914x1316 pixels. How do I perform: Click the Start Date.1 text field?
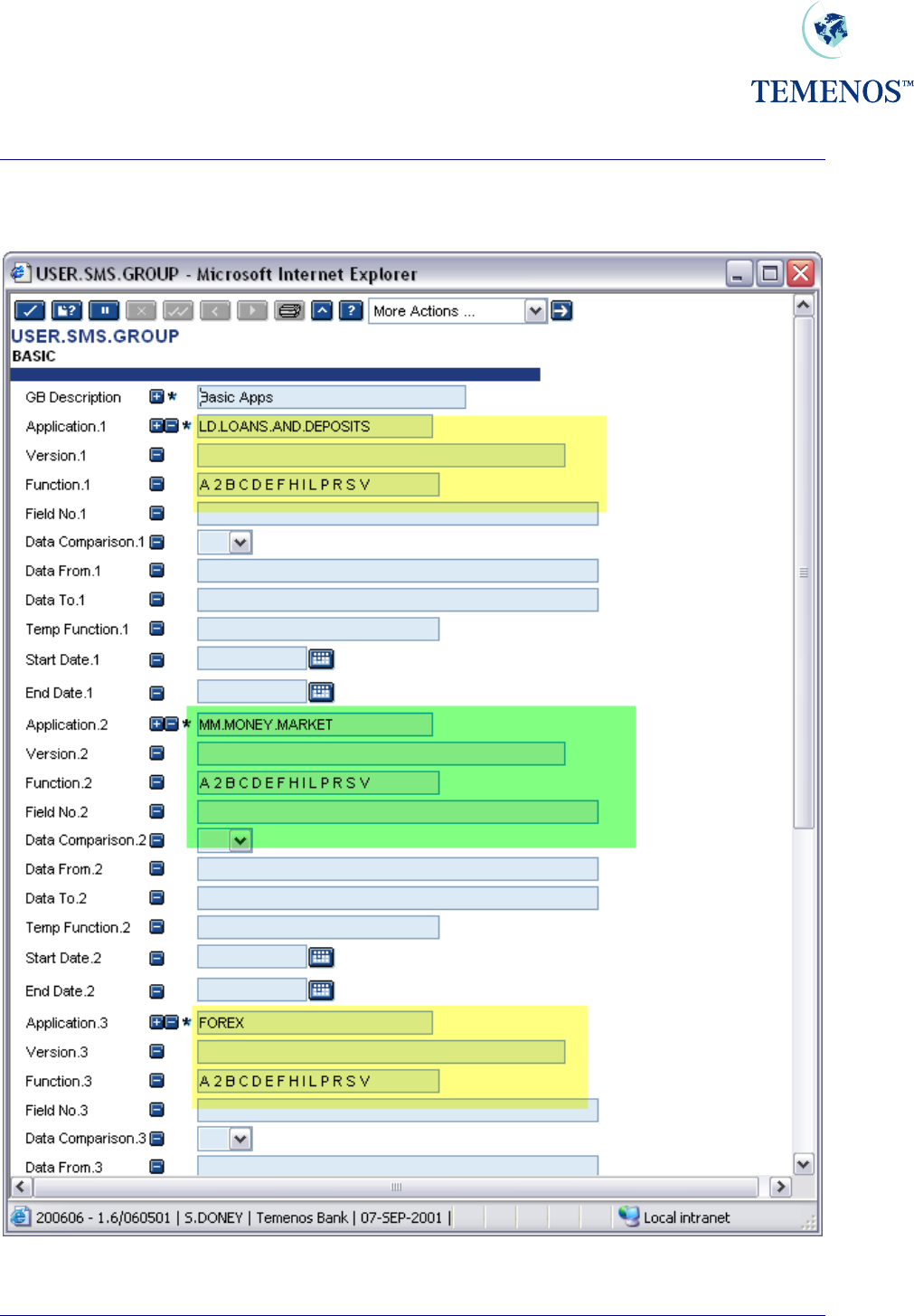tap(252, 658)
